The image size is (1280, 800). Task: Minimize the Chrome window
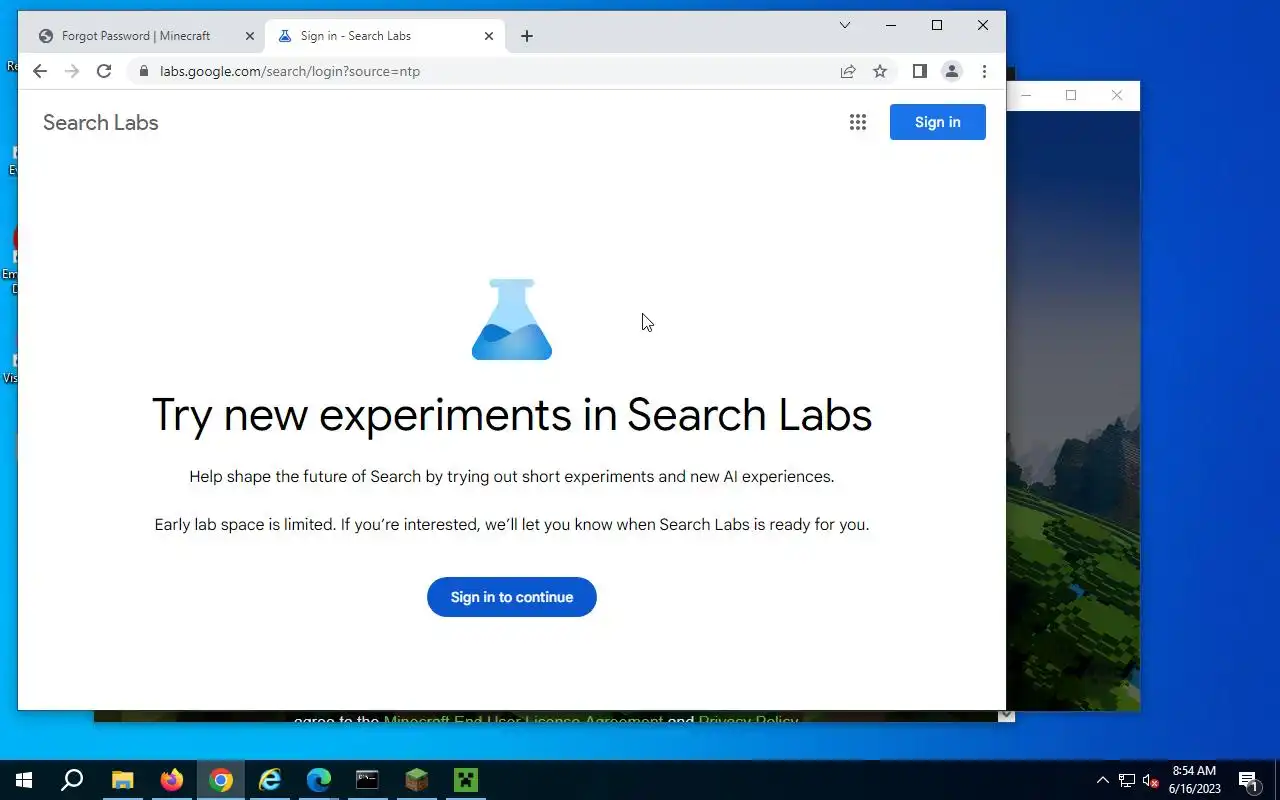[x=891, y=25]
